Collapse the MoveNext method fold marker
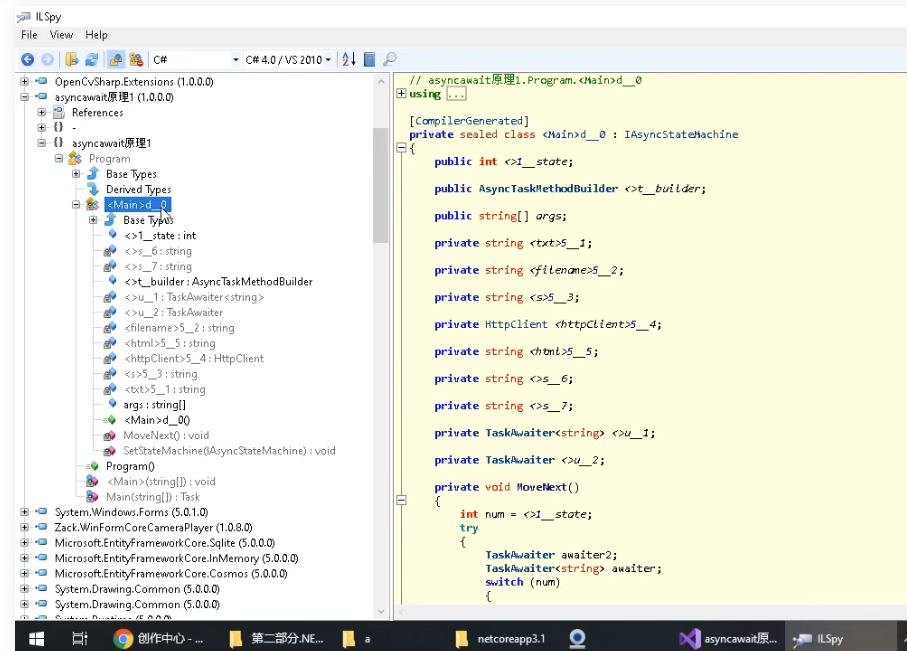 click(401, 500)
